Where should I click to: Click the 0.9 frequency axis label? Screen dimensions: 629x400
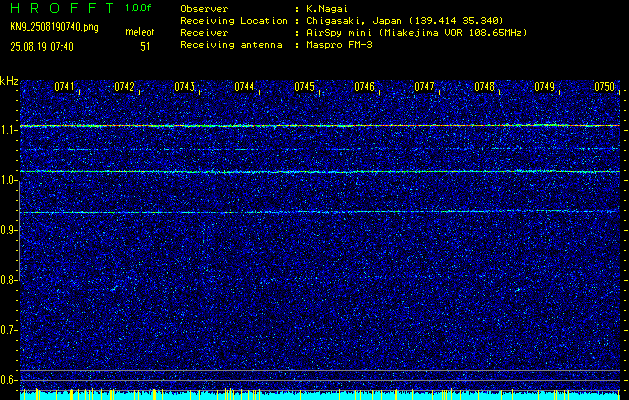click(7, 230)
